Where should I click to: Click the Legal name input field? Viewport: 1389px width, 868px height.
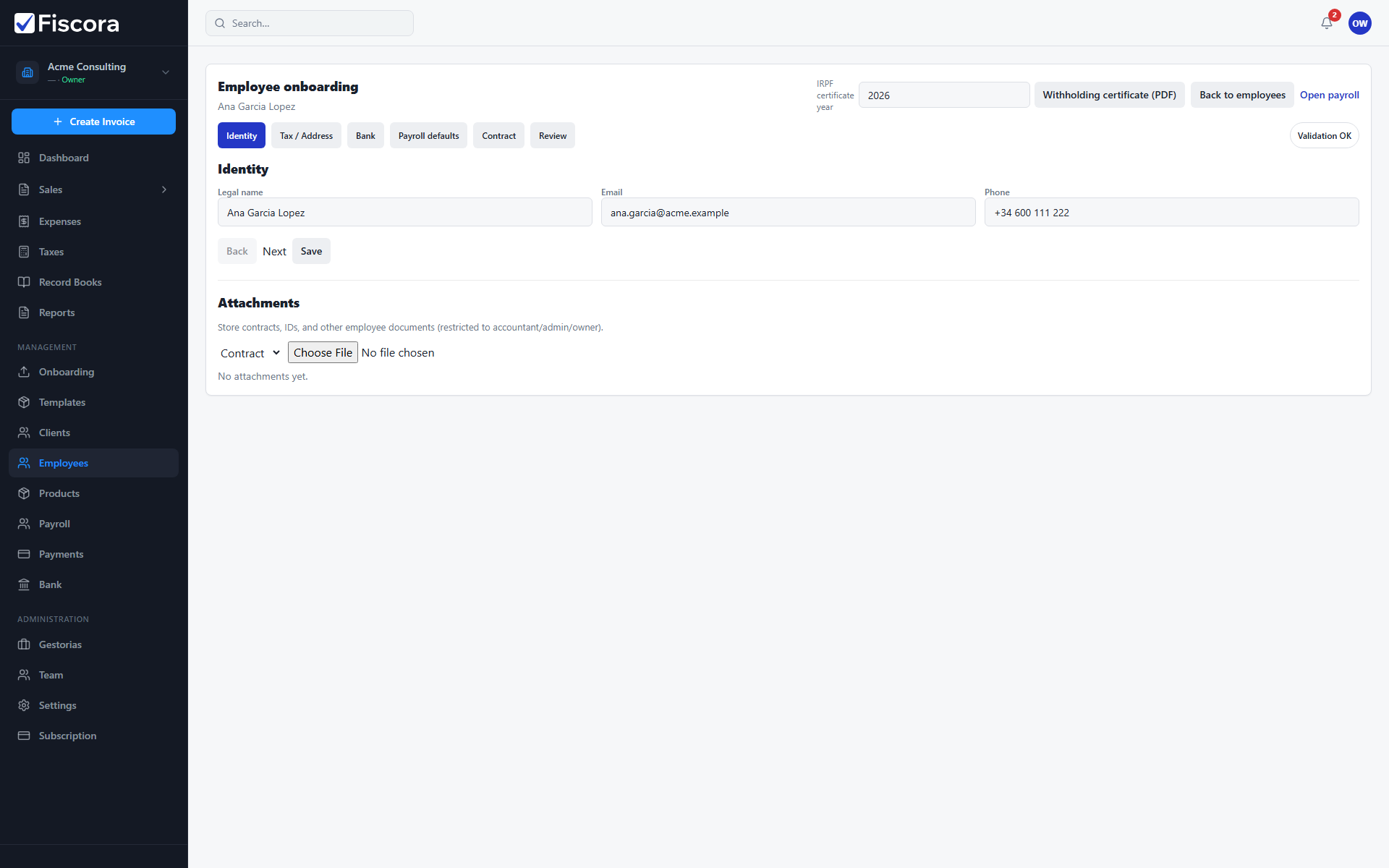click(x=405, y=212)
